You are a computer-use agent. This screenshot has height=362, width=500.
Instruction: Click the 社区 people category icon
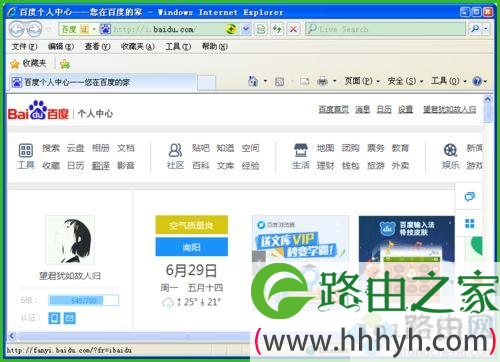pyautogui.click(x=175, y=150)
